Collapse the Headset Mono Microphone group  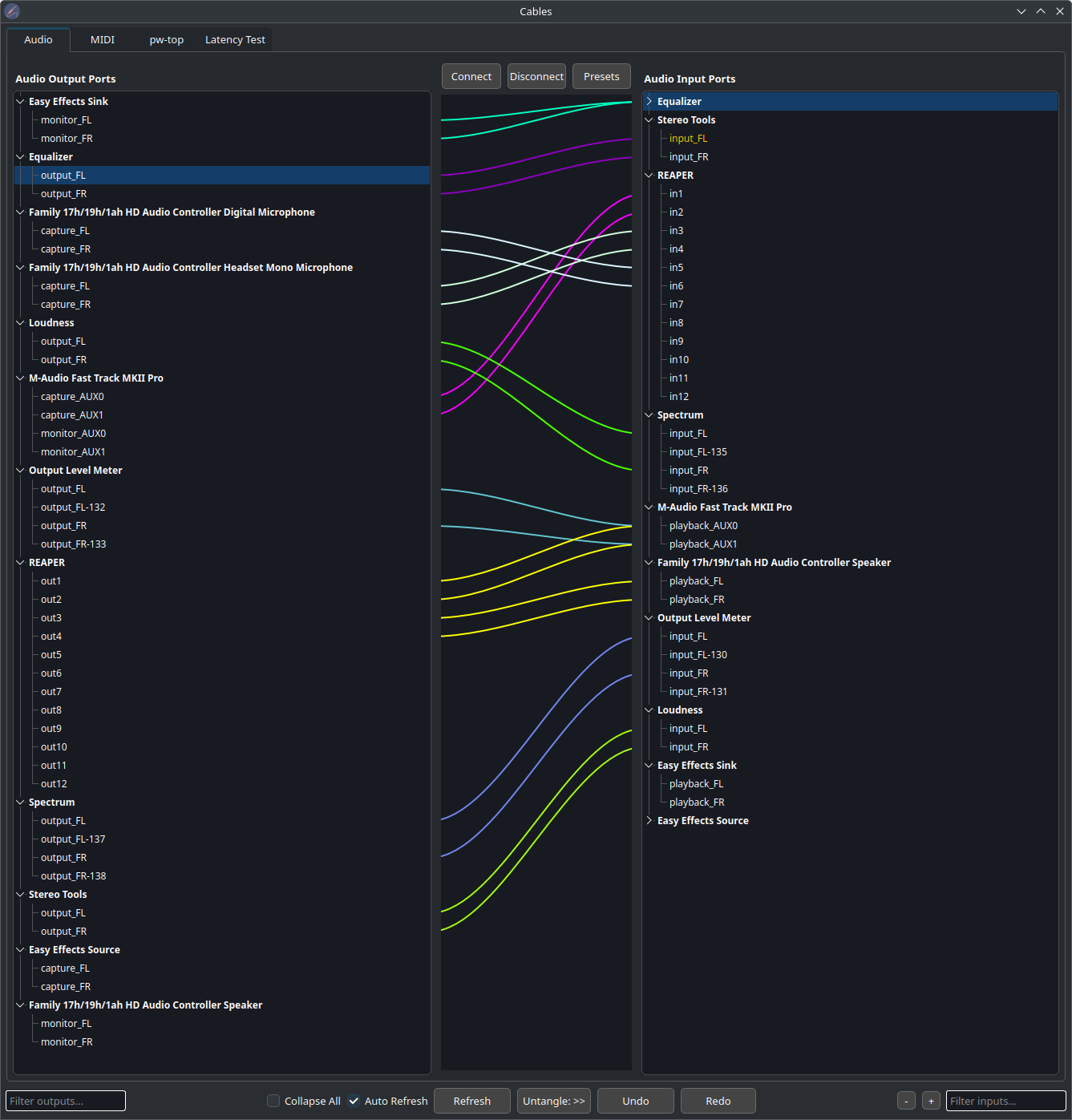coord(20,268)
